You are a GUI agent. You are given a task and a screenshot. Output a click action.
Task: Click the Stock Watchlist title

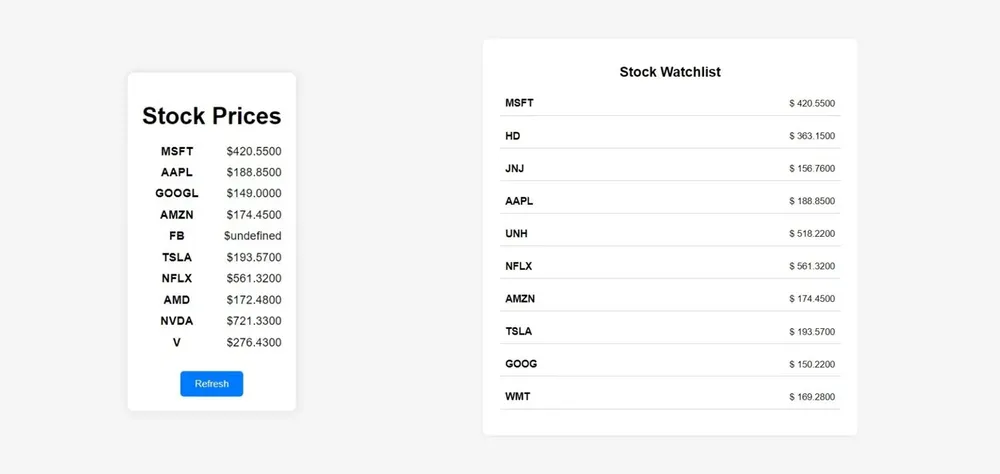pos(670,72)
